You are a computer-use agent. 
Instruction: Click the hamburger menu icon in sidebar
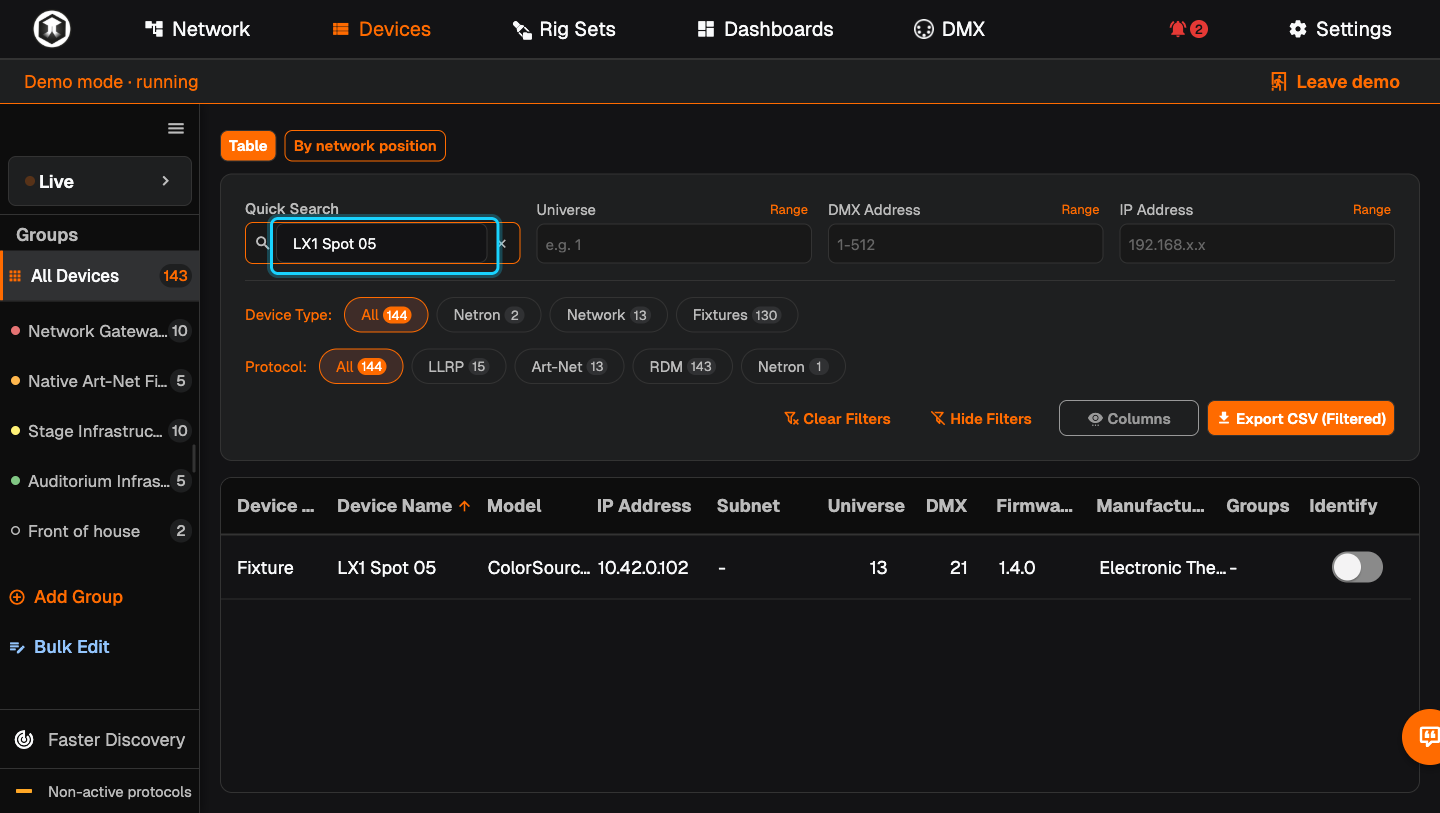click(176, 128)
